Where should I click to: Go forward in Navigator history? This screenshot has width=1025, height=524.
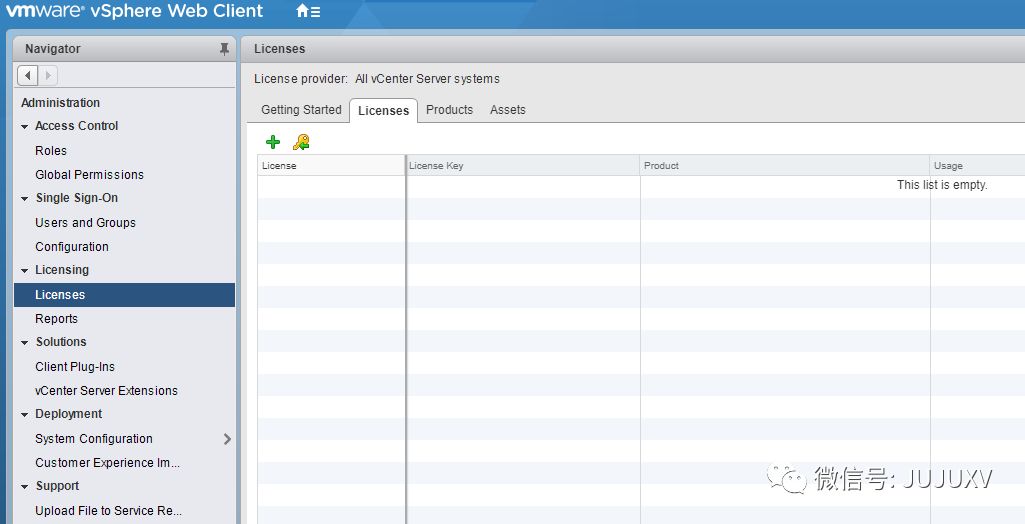pos(48,75)
